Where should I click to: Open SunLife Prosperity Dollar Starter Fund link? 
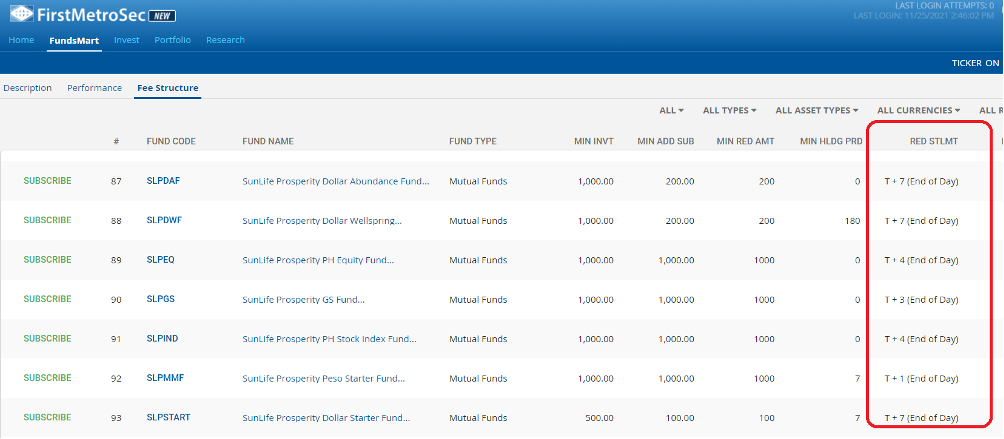[x=326, y=418]
